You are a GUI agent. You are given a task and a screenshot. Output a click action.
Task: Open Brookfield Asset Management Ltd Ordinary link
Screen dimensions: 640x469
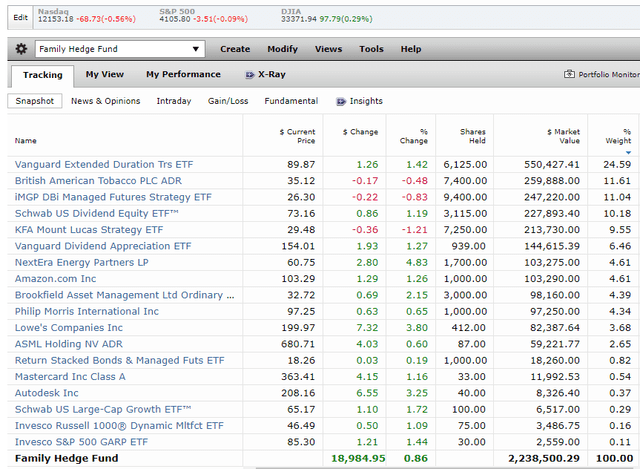[125, 295]
